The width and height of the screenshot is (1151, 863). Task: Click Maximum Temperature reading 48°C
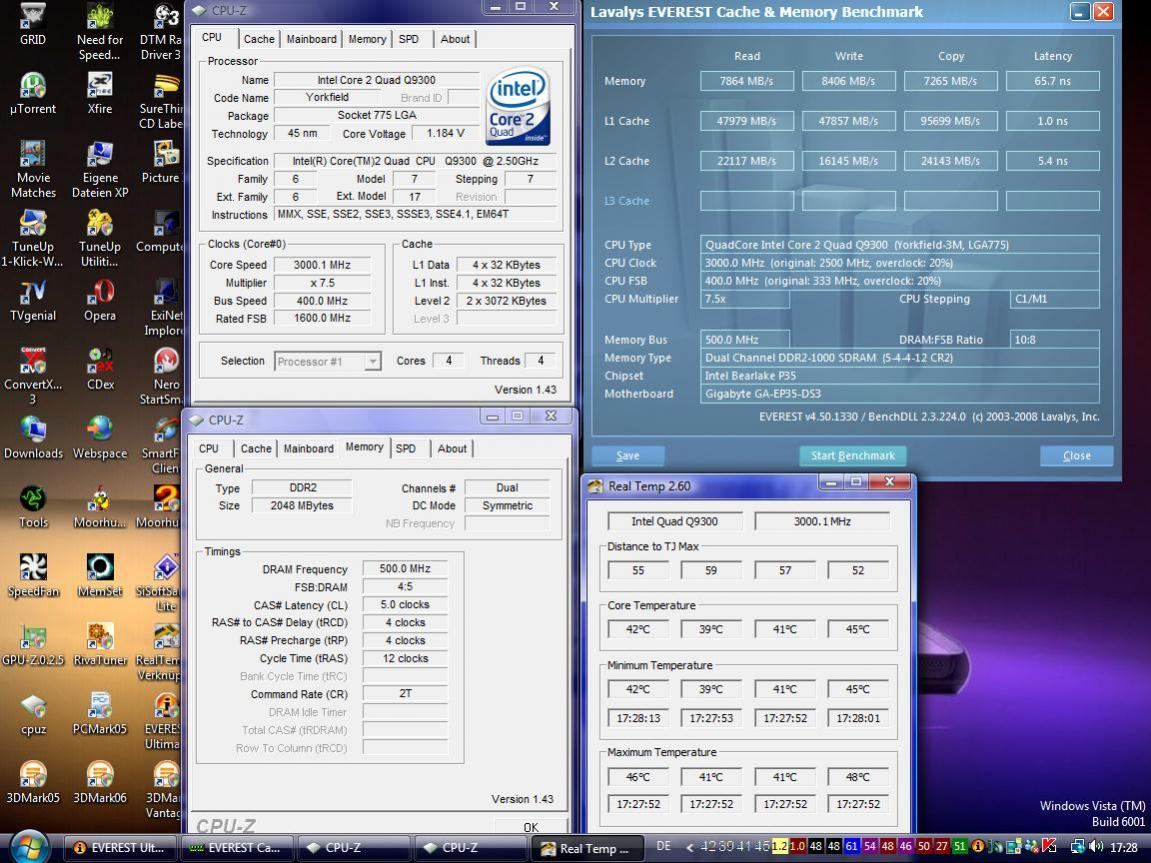pos(857,776)
